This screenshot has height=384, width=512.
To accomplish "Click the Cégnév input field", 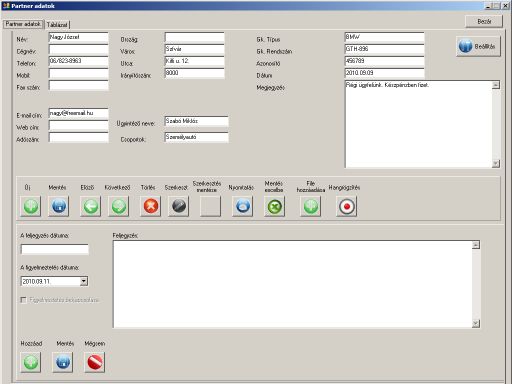I will (79, 49).
